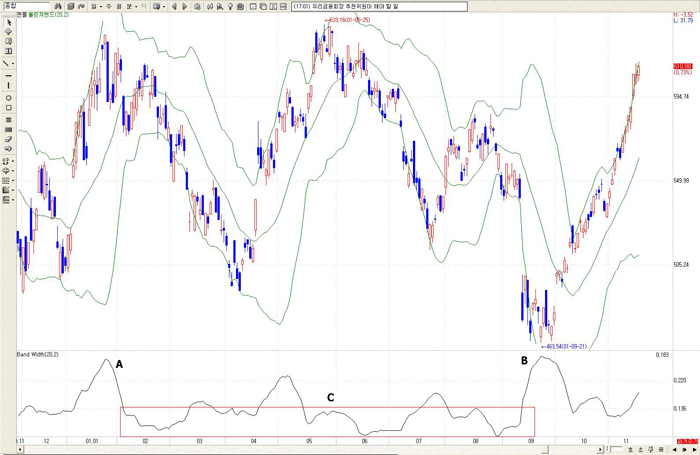Image resolution: width=700 pixels, height=455 pixels.
Task: Click the lightbulb icon in top toolbar
Action: pos(230,7)
